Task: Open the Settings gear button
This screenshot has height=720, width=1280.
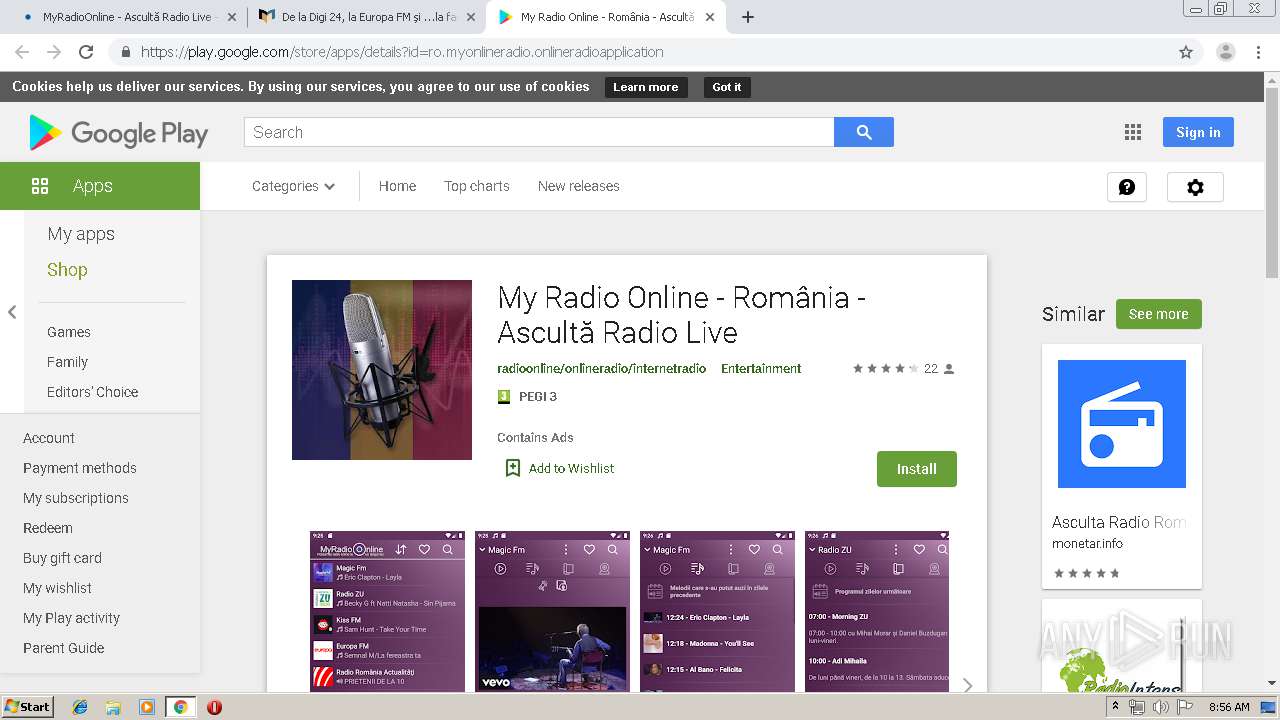Action: pyautogui.click(x=1195, y=187)
